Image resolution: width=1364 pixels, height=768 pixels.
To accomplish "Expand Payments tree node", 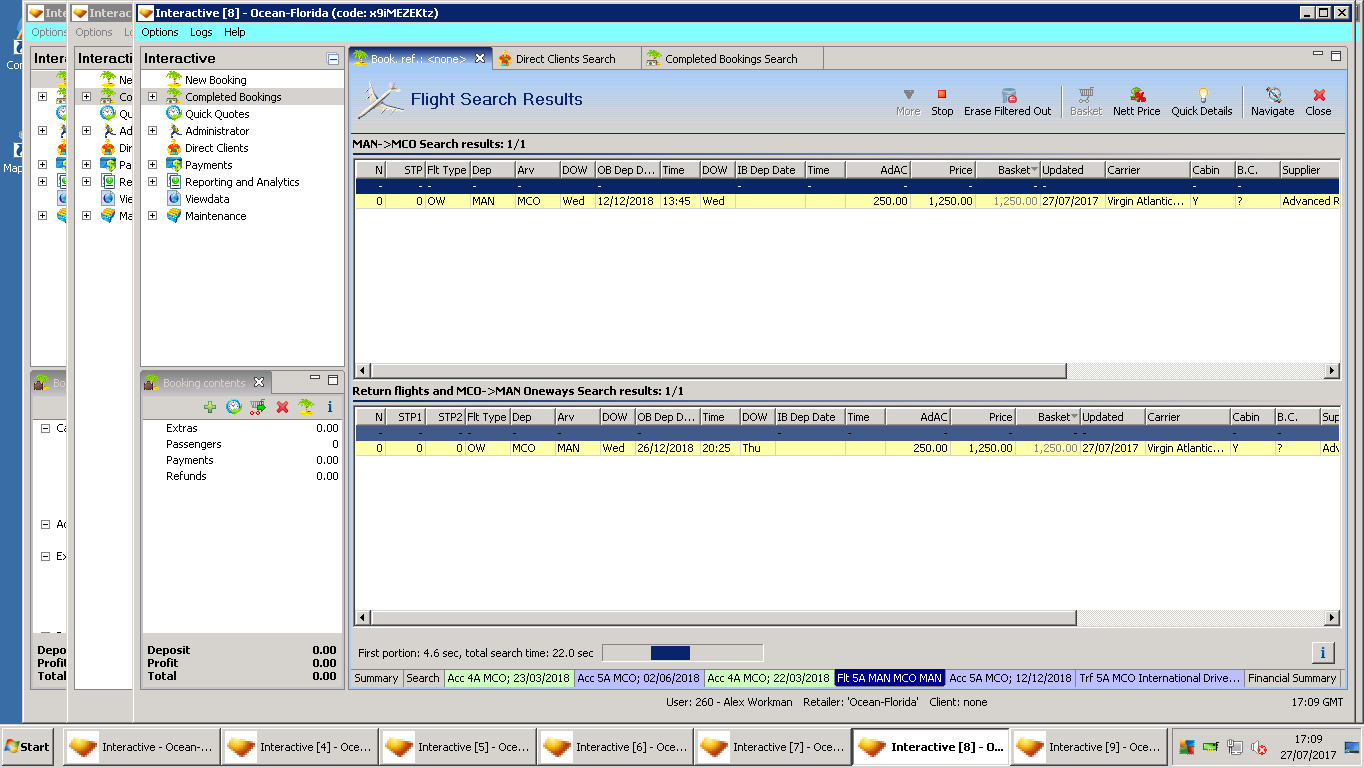I will click(153, 165).
